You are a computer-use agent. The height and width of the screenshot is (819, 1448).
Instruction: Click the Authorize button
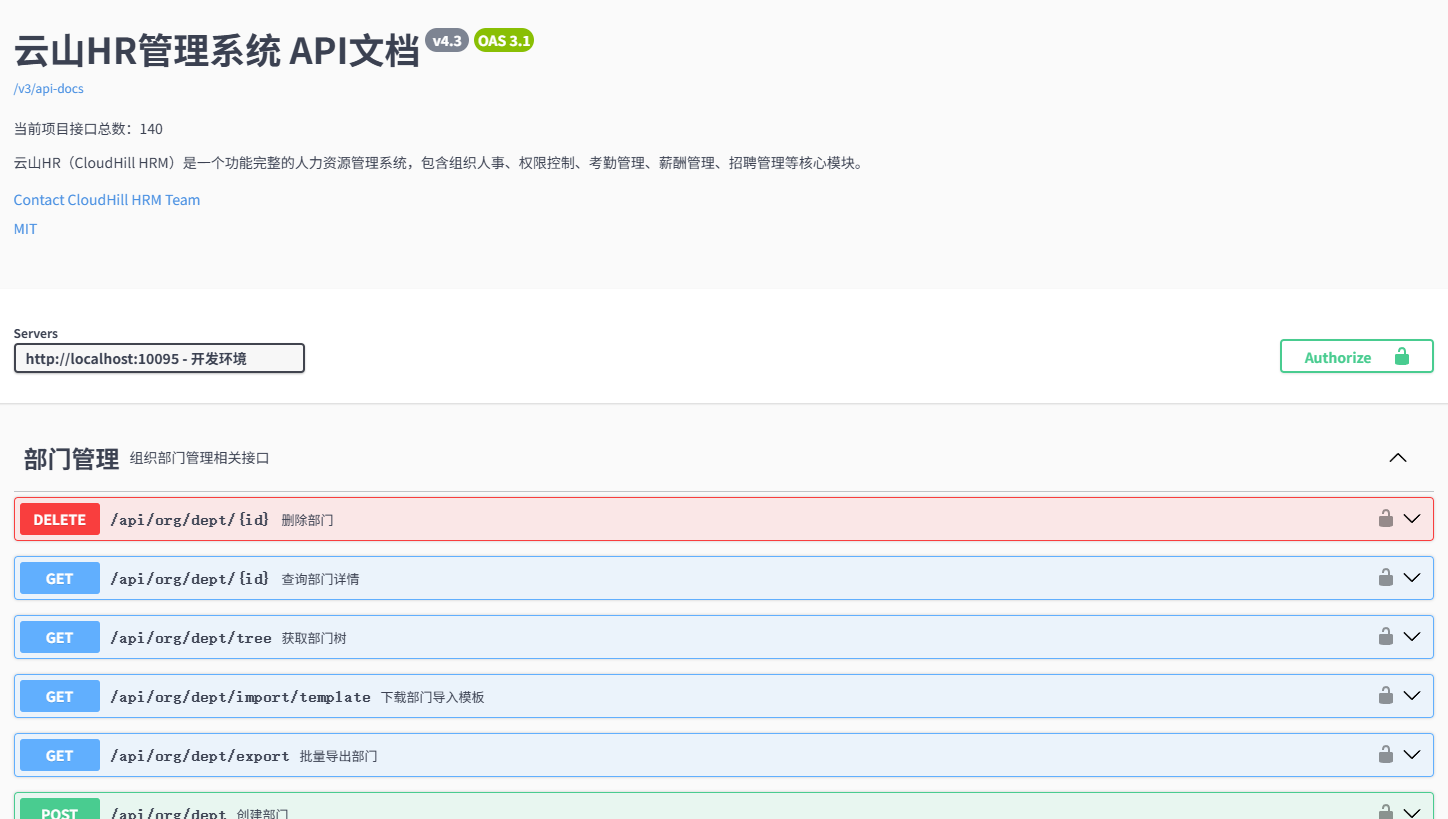[x=1356, y=356]
